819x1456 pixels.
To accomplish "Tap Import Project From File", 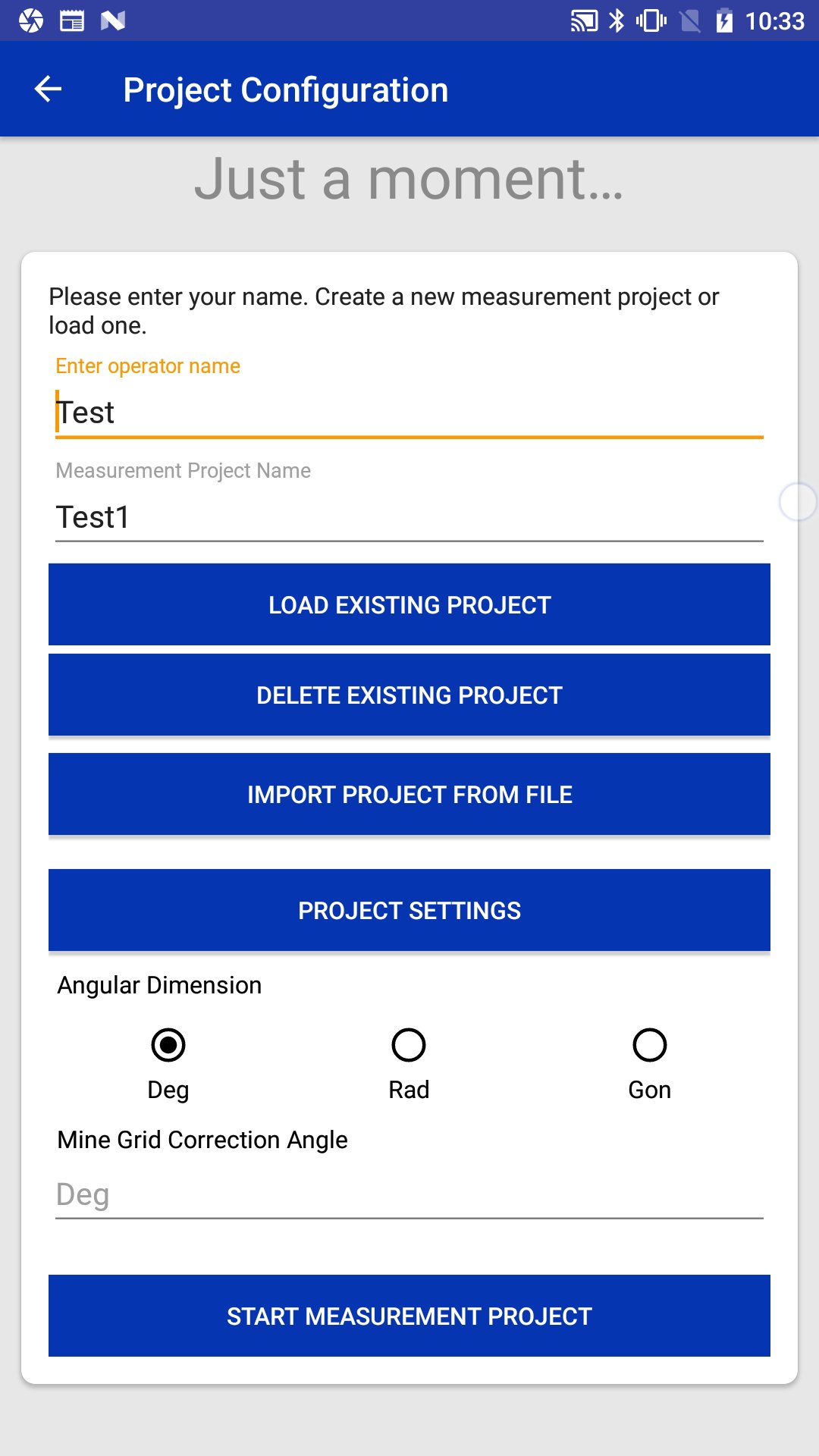I will pos(409,794).
